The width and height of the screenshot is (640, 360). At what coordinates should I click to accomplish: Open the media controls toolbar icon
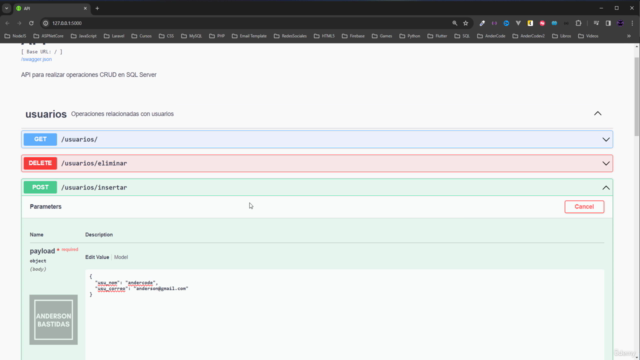coord(596,23)
